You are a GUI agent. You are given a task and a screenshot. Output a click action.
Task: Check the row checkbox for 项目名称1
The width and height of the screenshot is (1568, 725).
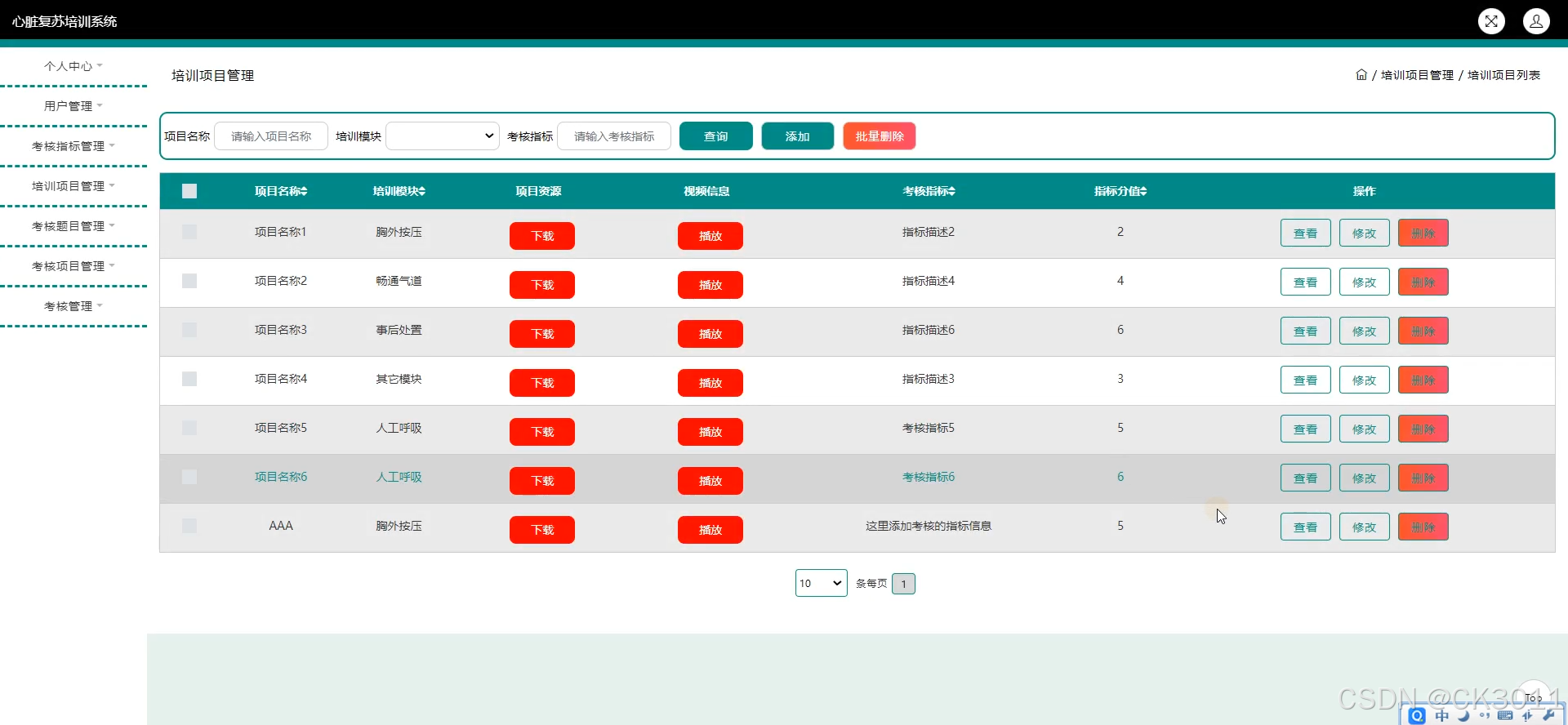click(189, 232)
